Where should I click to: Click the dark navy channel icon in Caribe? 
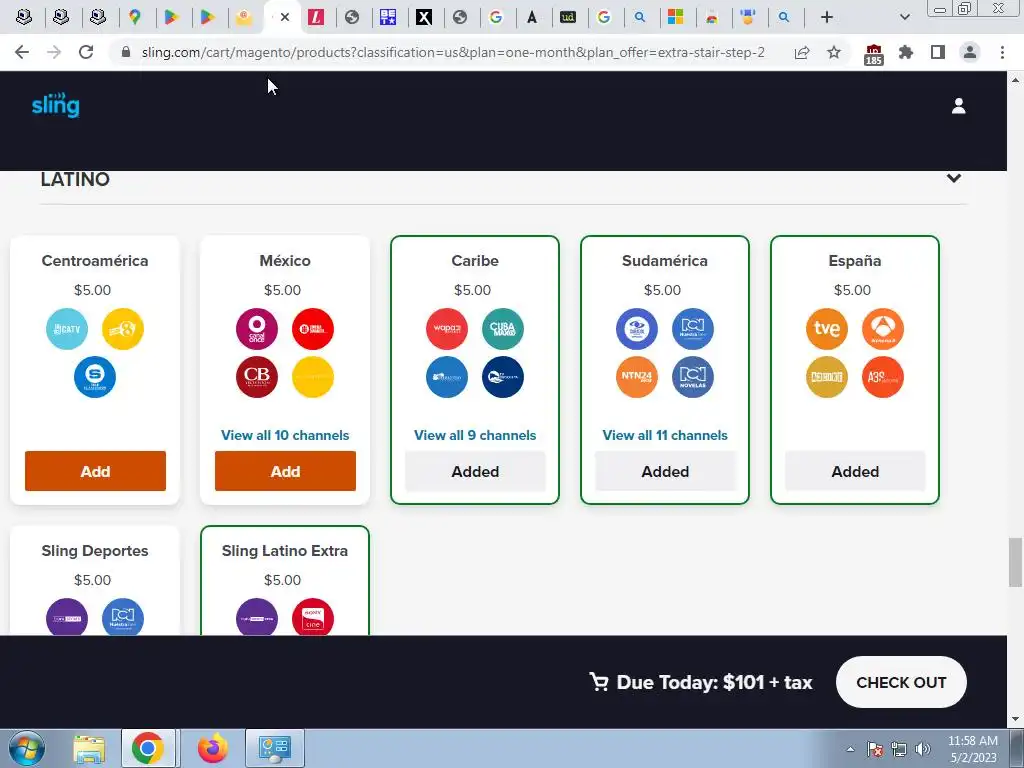coord(503,377)
